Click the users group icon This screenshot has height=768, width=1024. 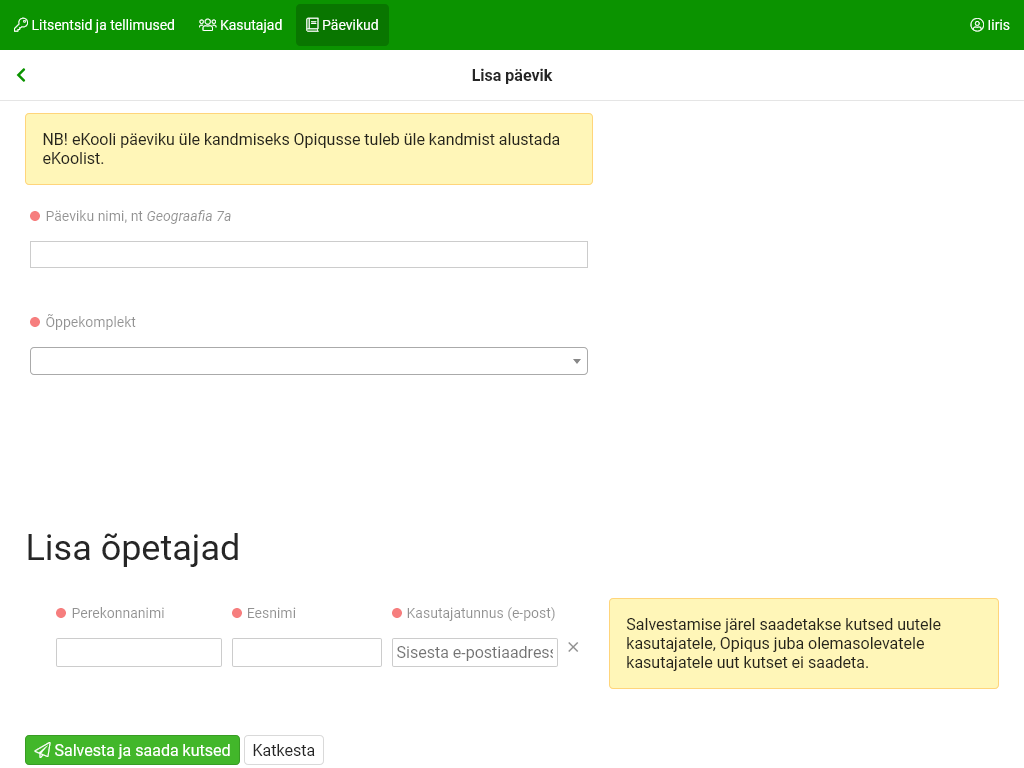tap(208, 25)
